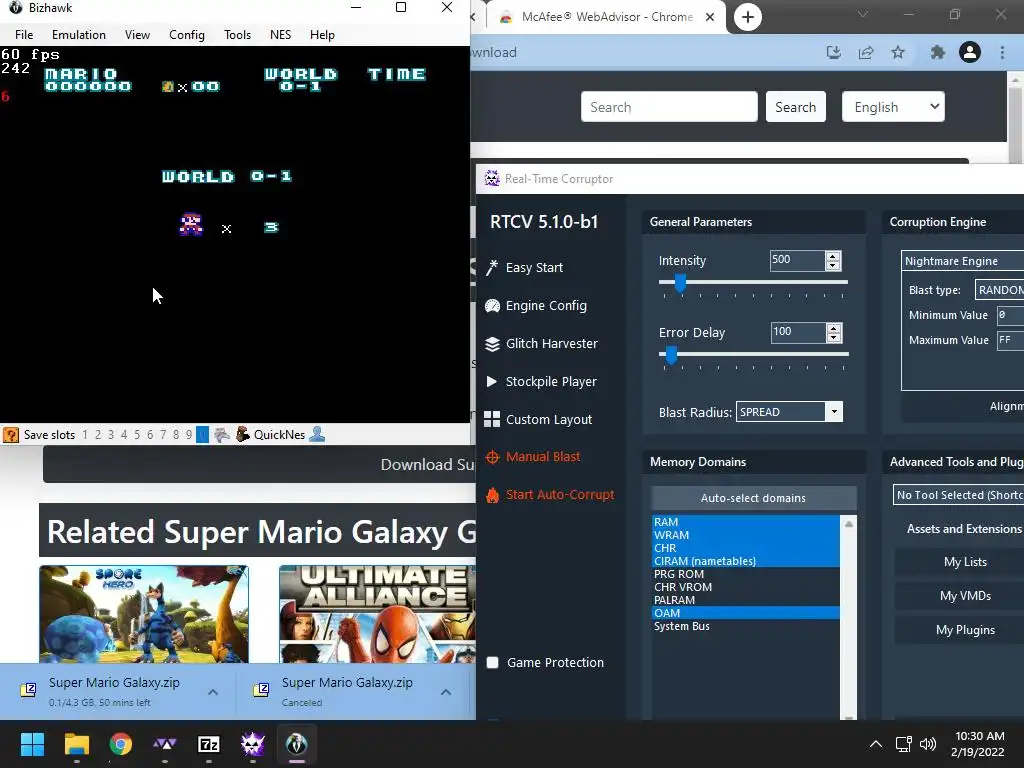Open the Config menu in Bizhawk
The height and width of the screenshot is (768, 1024).
point(187,35)
